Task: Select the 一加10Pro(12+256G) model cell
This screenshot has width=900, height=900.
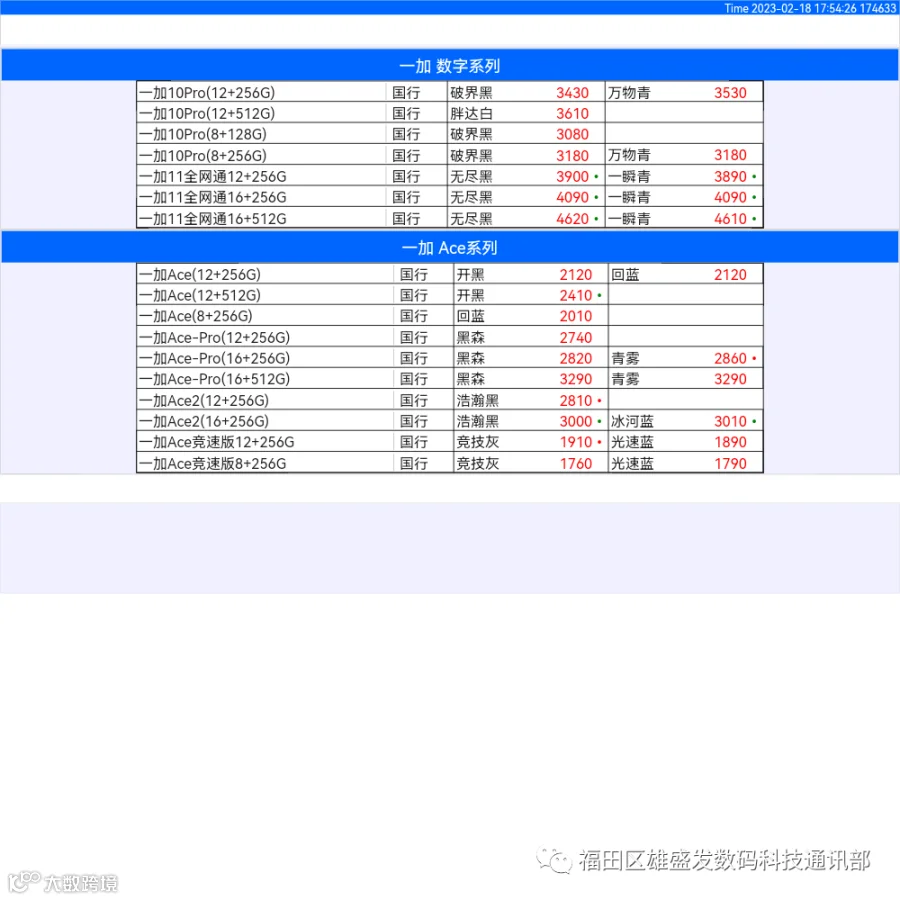Action: click(x=262, y=92)
